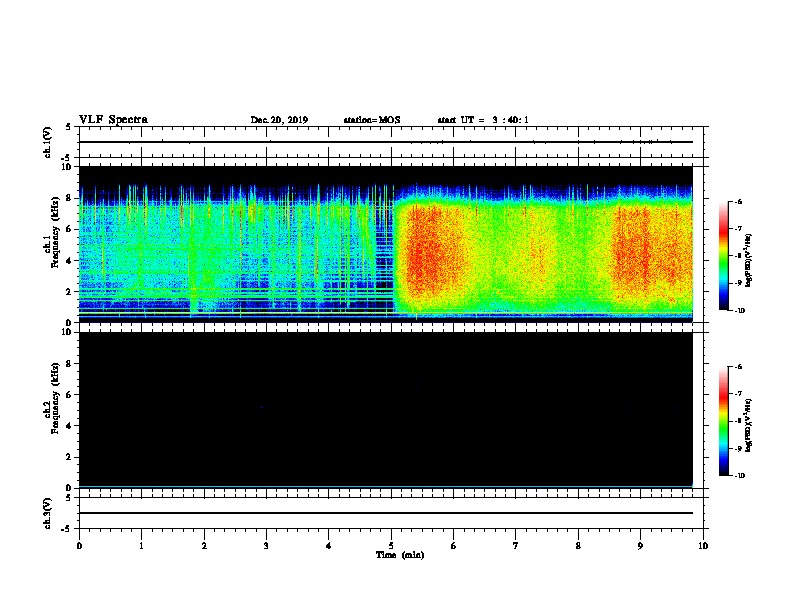Click time-axis tick label "7"
792x612 pixels.
point(516,546)
